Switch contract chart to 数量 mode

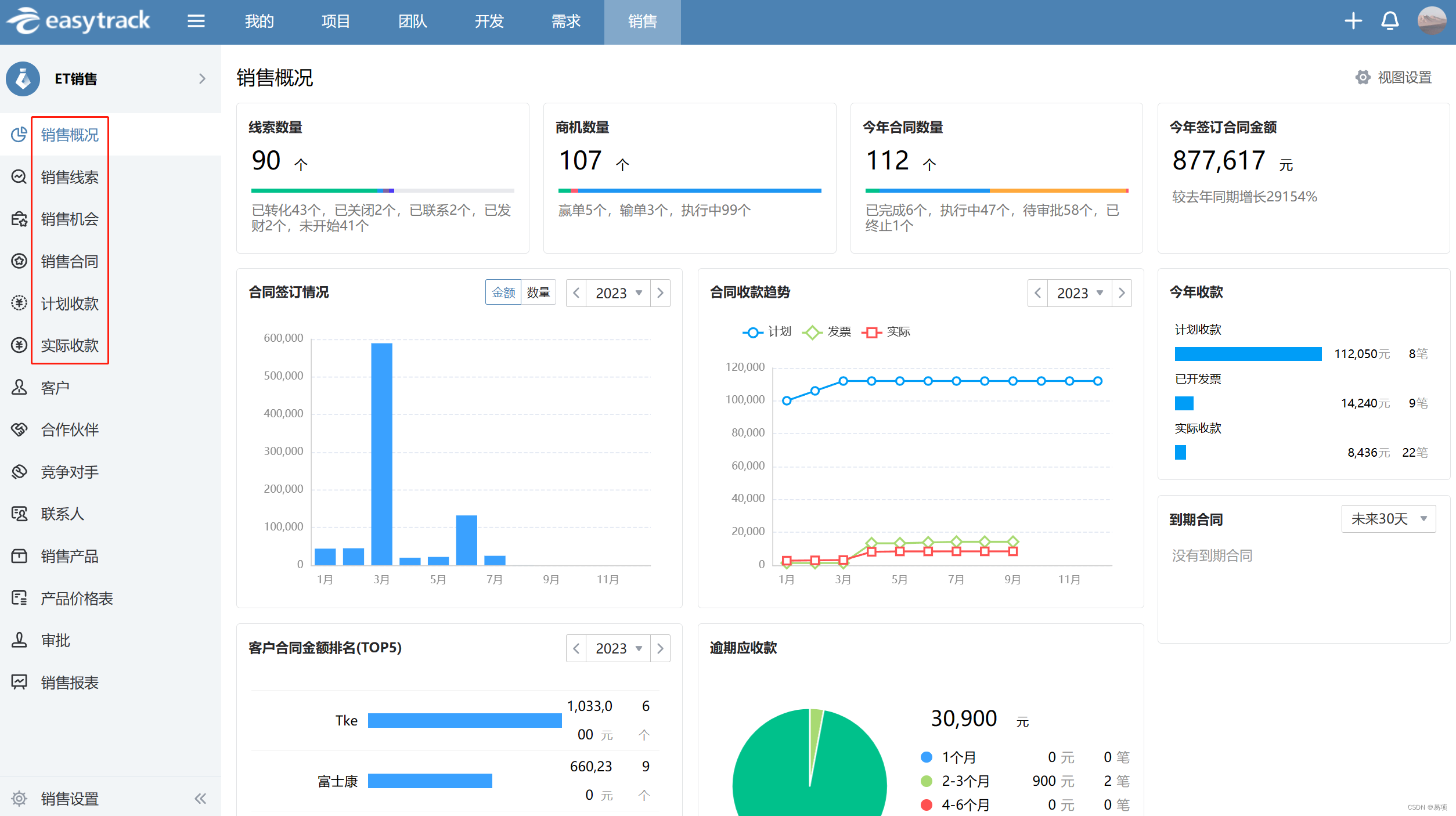pos(538,293)
